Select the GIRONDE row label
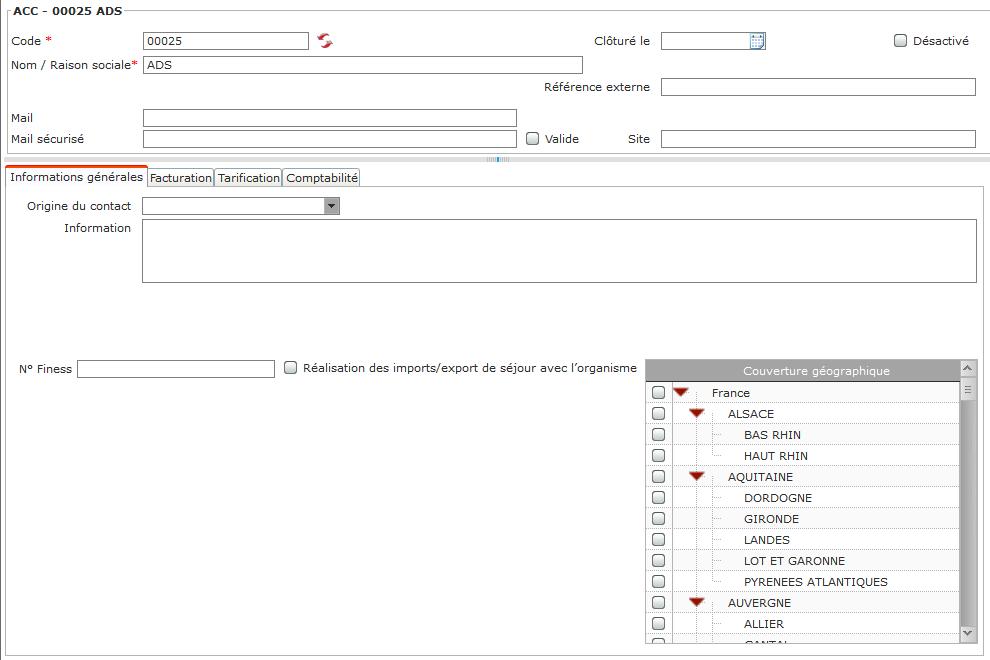 point(772,519)
